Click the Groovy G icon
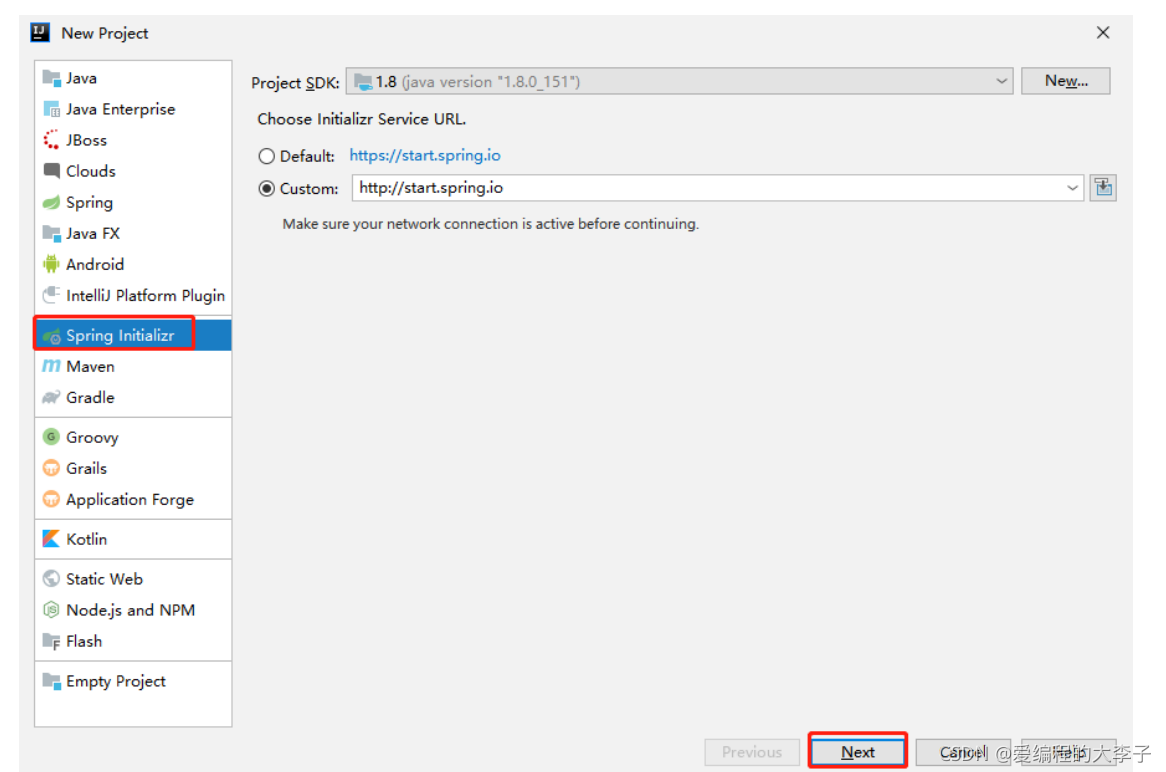This screenshot has width=1166, height=772. (x=51, y=437)
